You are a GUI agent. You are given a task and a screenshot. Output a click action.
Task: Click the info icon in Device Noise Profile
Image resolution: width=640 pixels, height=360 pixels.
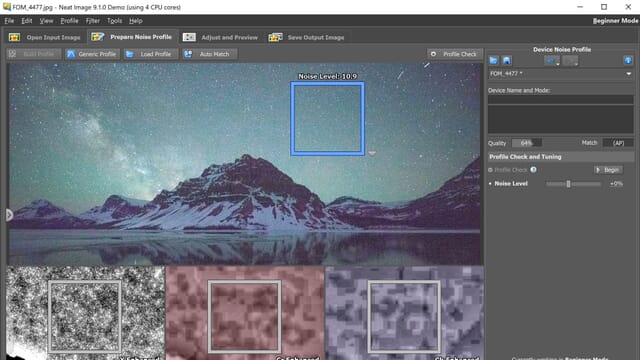pos(628,61)
